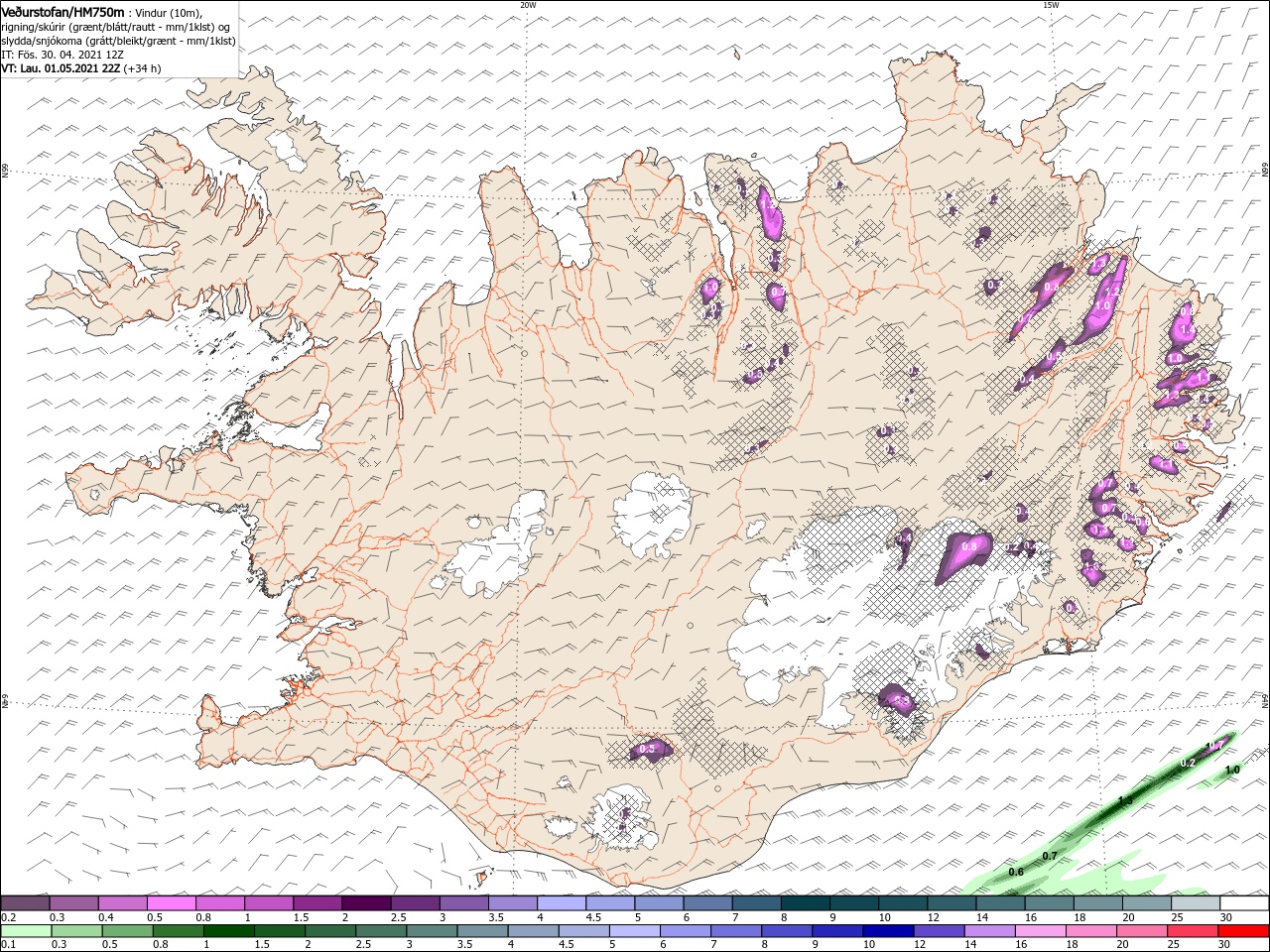Click the 'rigning/skúrir' legend description line
1270x952 pixels.
[117, 27]
